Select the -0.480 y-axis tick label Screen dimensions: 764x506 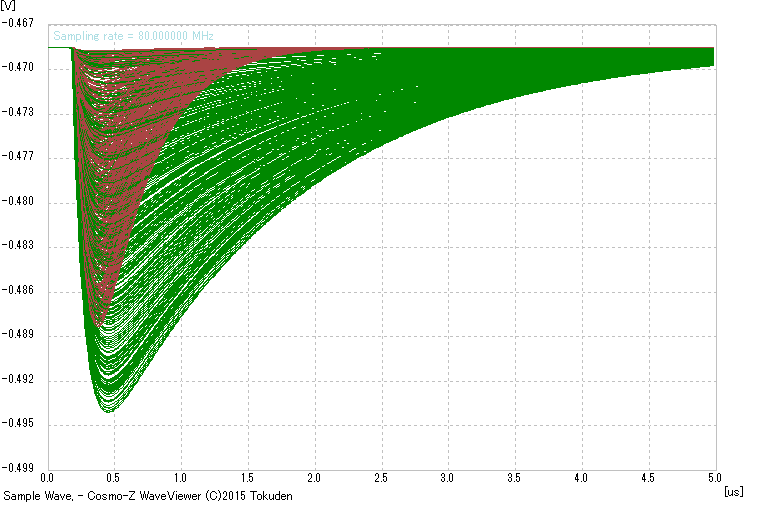click(21, 201)
